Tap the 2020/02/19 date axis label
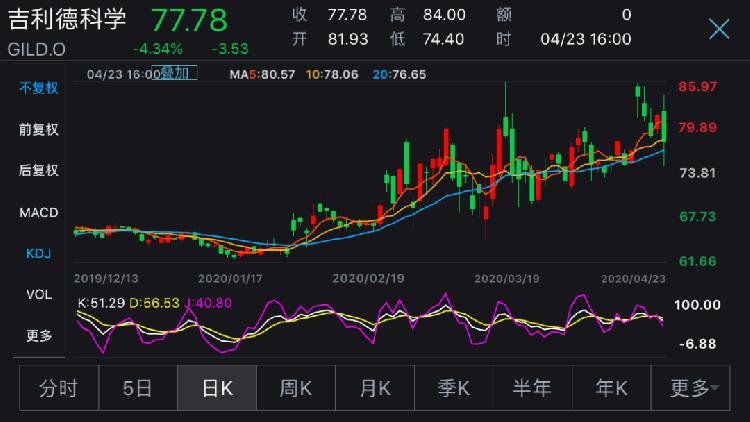The image size is (750, 422). tap(368, 278)
